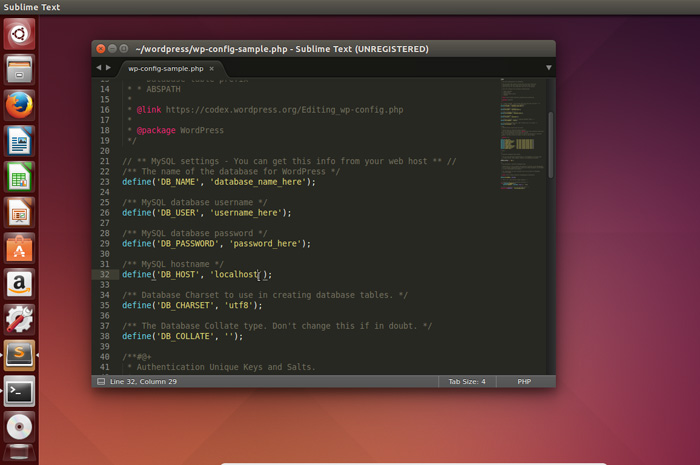Select the wp-config-sample.php tab
The height and width of the screenshot is (465, 700).
[166, 68]
